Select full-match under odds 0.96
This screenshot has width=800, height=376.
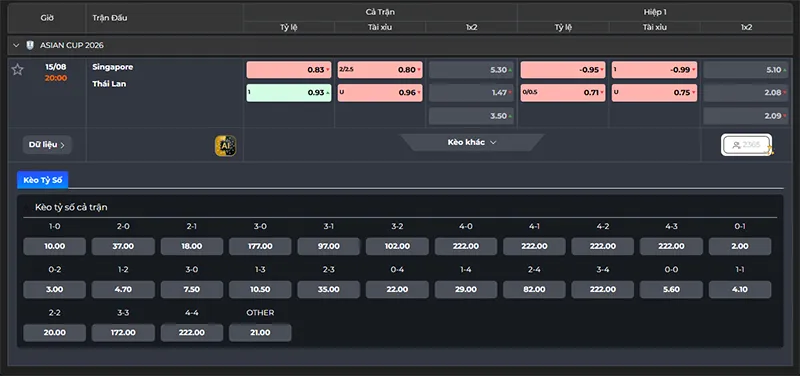coord(380,93)
